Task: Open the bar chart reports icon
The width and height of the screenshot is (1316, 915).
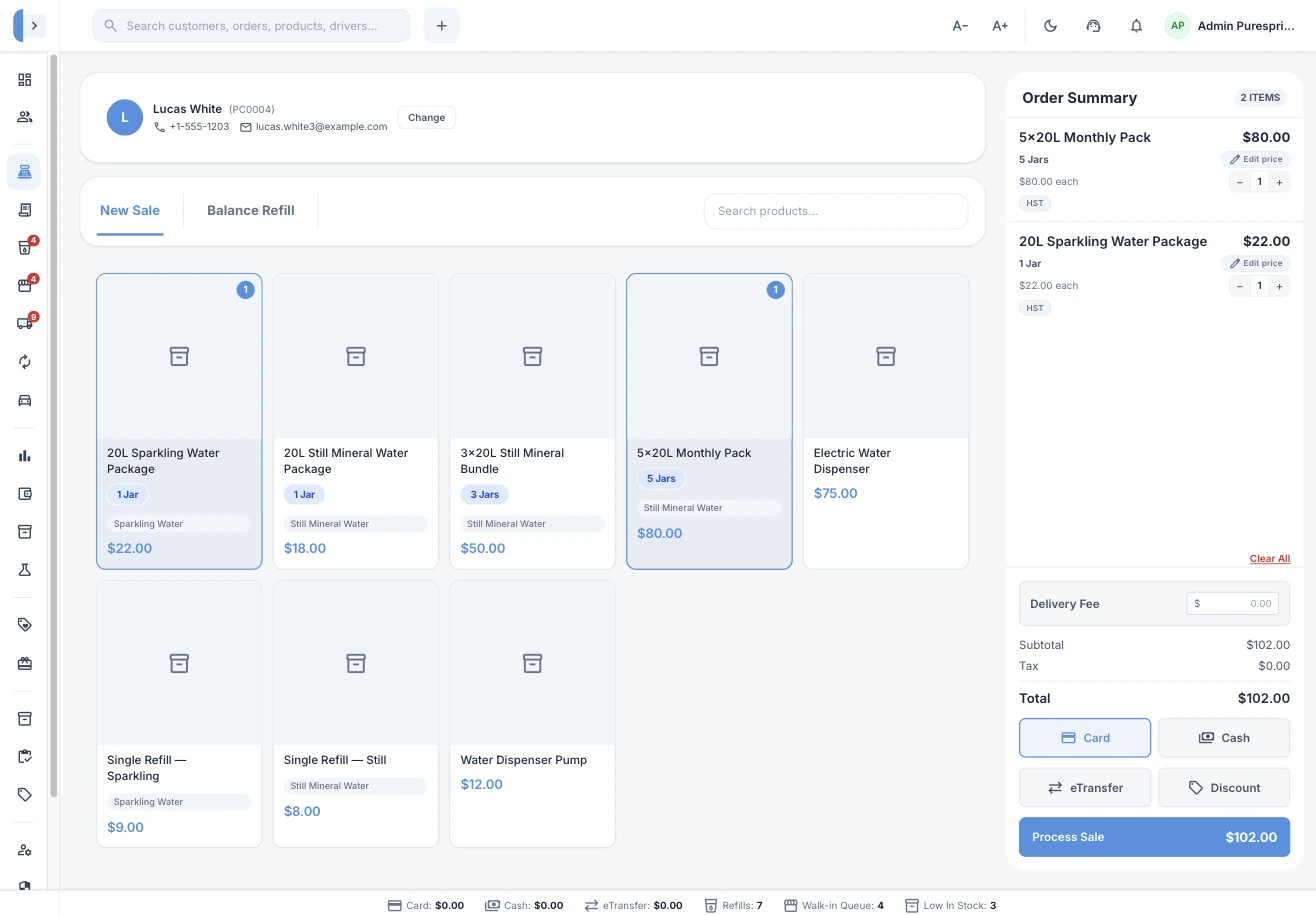Action: point(24,456)
